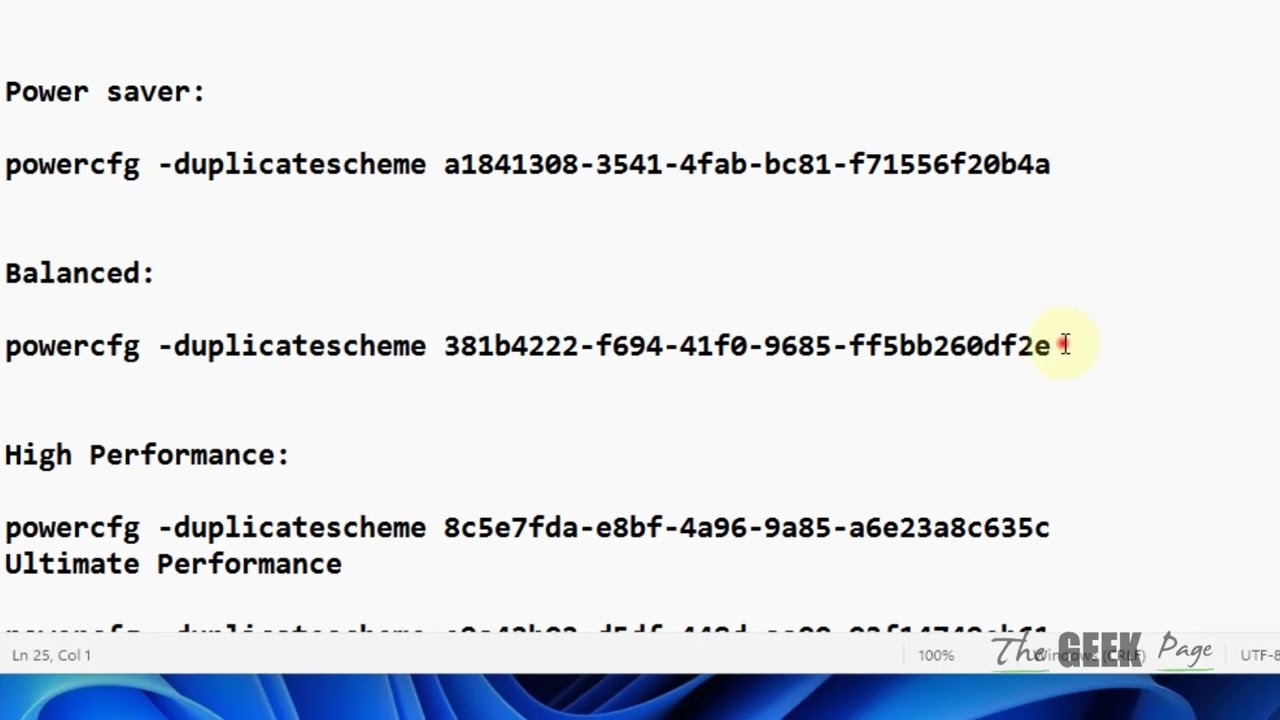Click the "Balanced:" heading text

point(80,273)
